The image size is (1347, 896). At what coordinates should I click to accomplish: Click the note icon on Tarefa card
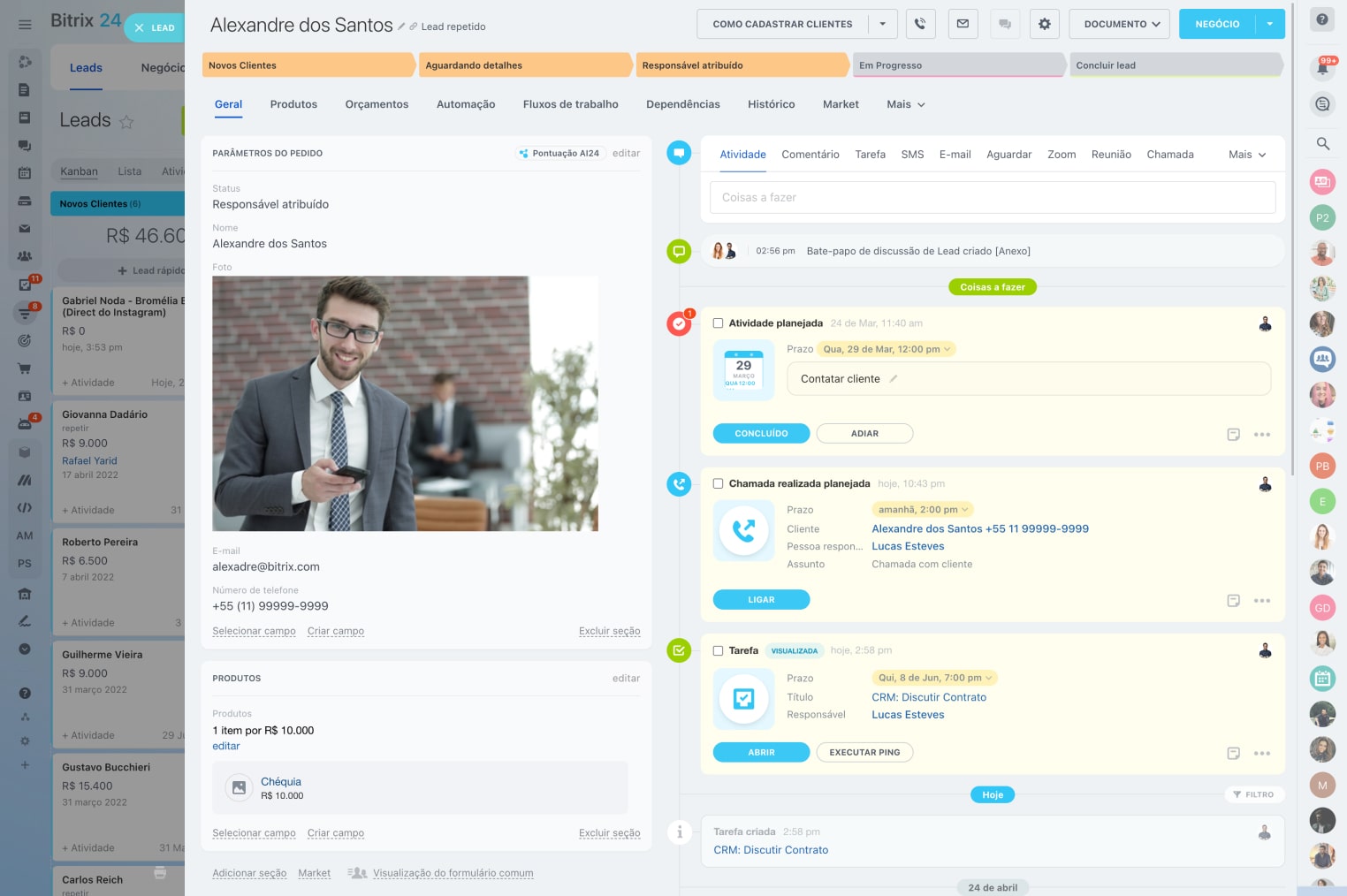pyautogui.click(x=1233, y=753)
